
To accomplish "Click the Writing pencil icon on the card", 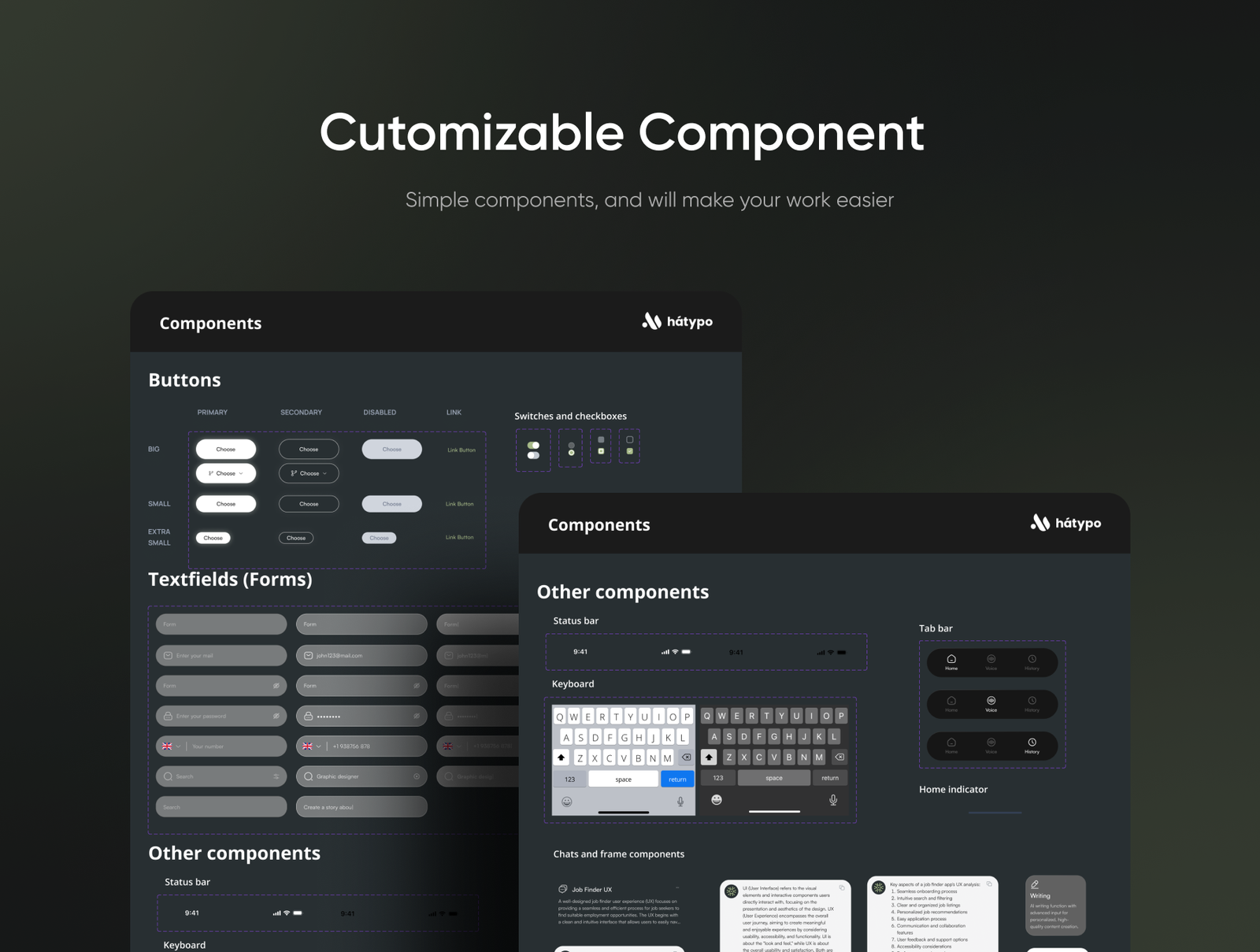I will [x=1035, y=885].
